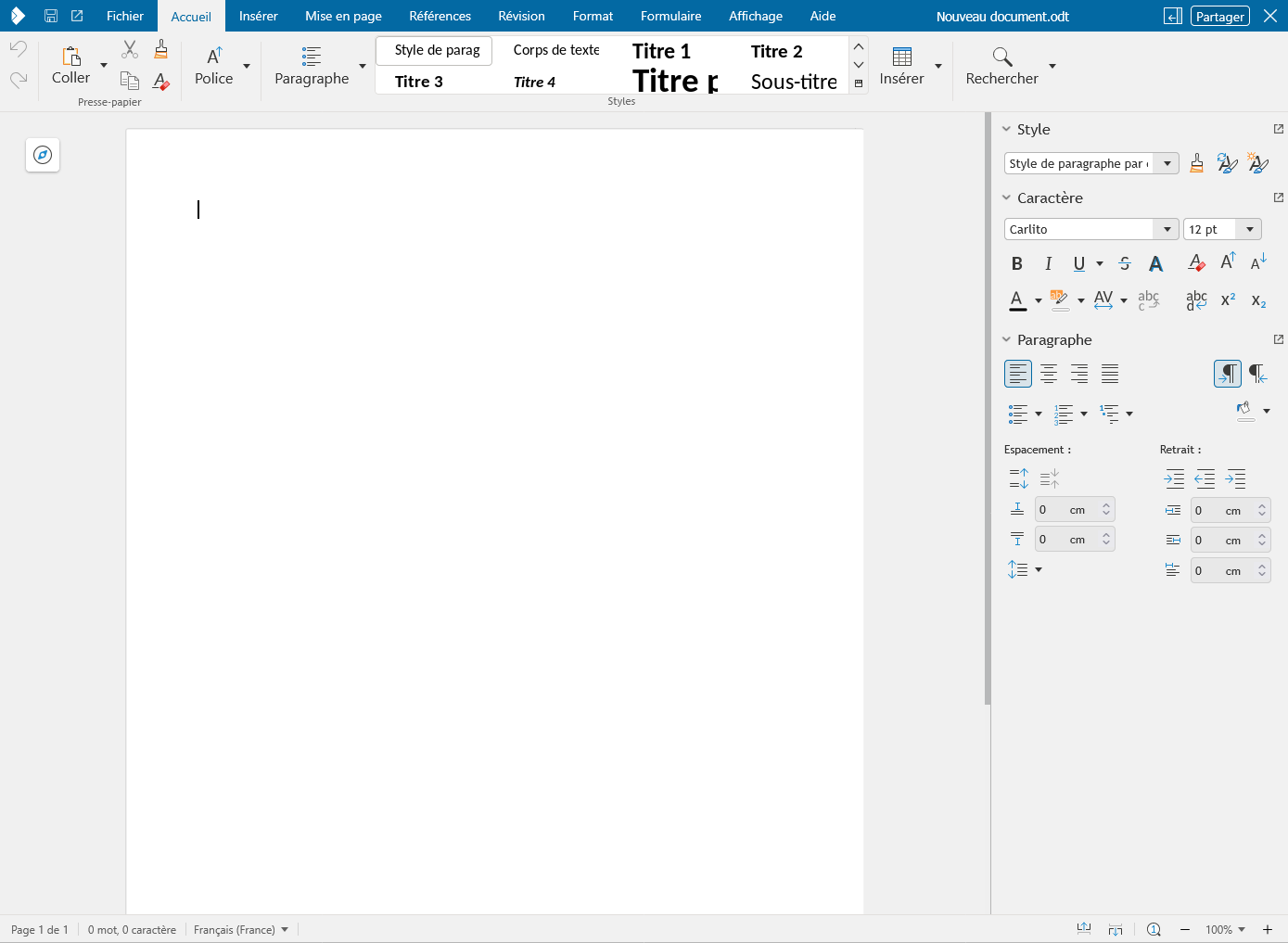Click the above-paragraph spacing input field
This screenshot has width=1288, height=943.
point(1074,509)
